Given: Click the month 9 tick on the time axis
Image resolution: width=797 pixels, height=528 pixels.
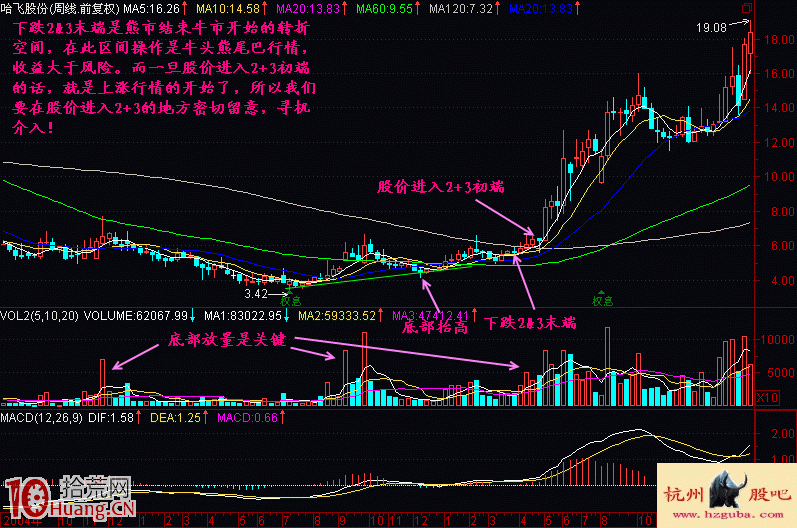Looking at the screenshot, I should click(342, 521).
